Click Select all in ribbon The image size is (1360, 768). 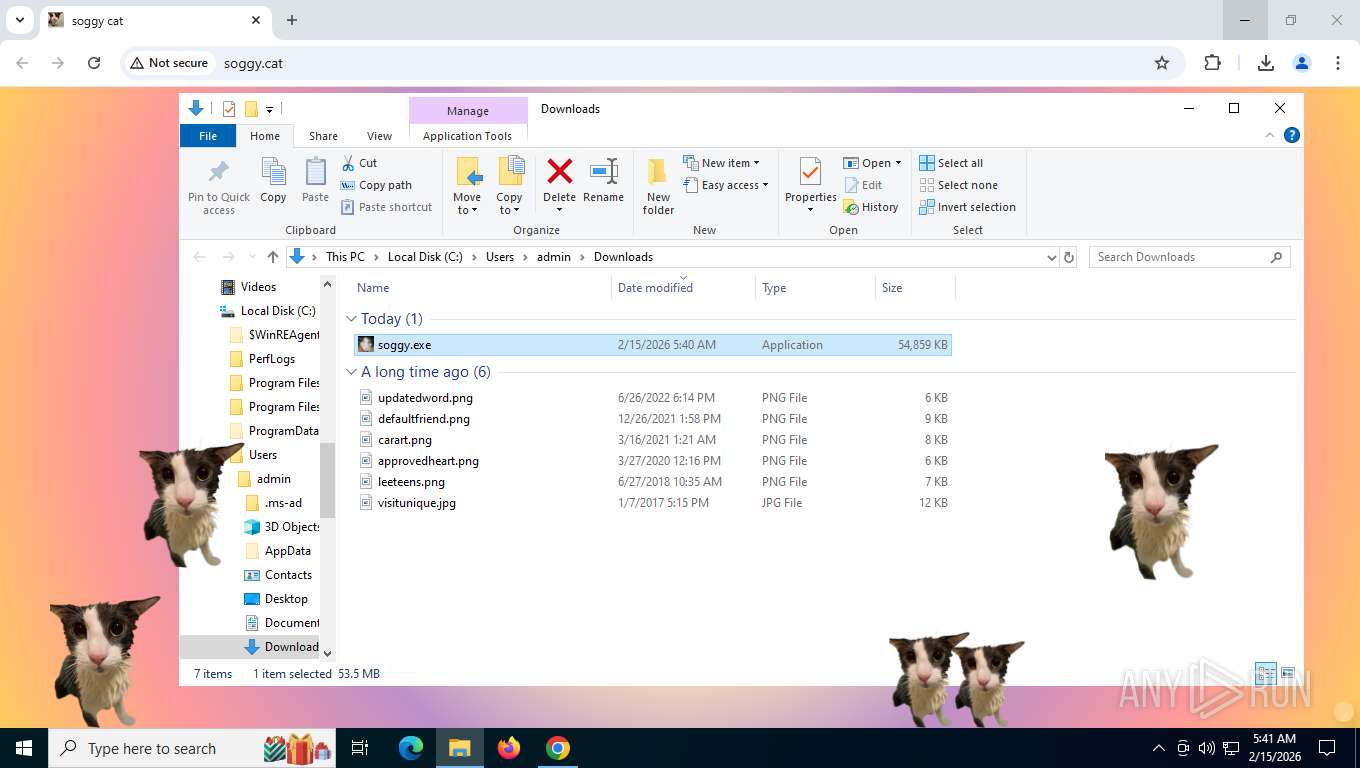coord(951,163)
